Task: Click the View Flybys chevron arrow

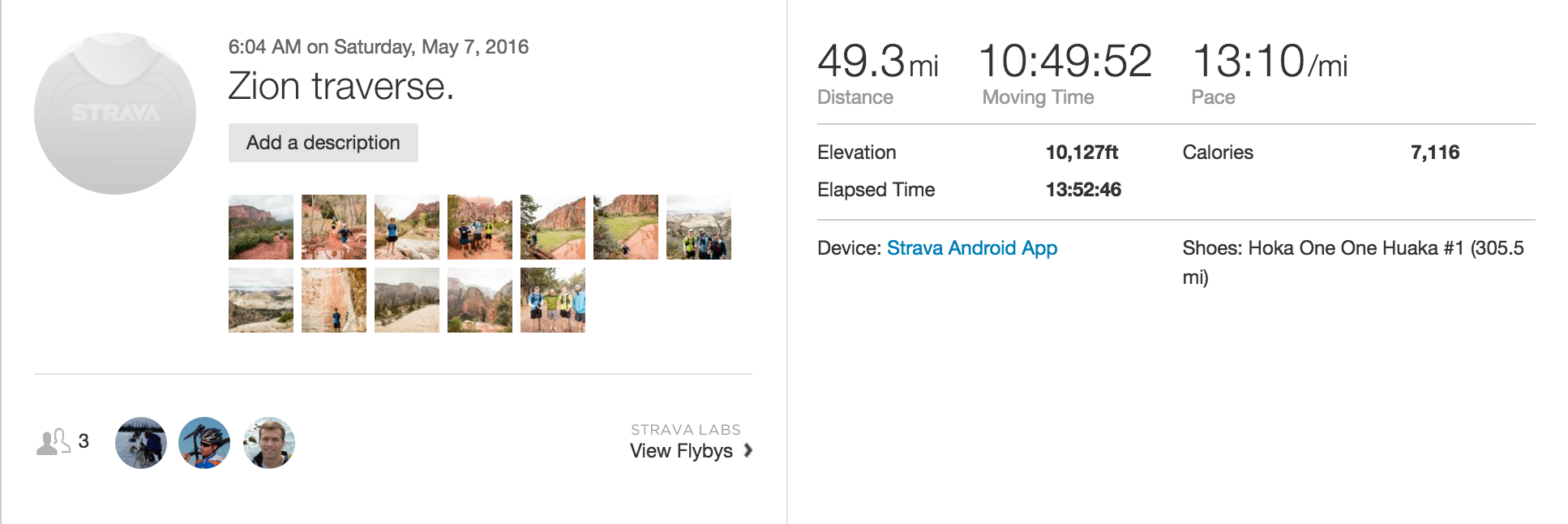Action: click(748, 450)
